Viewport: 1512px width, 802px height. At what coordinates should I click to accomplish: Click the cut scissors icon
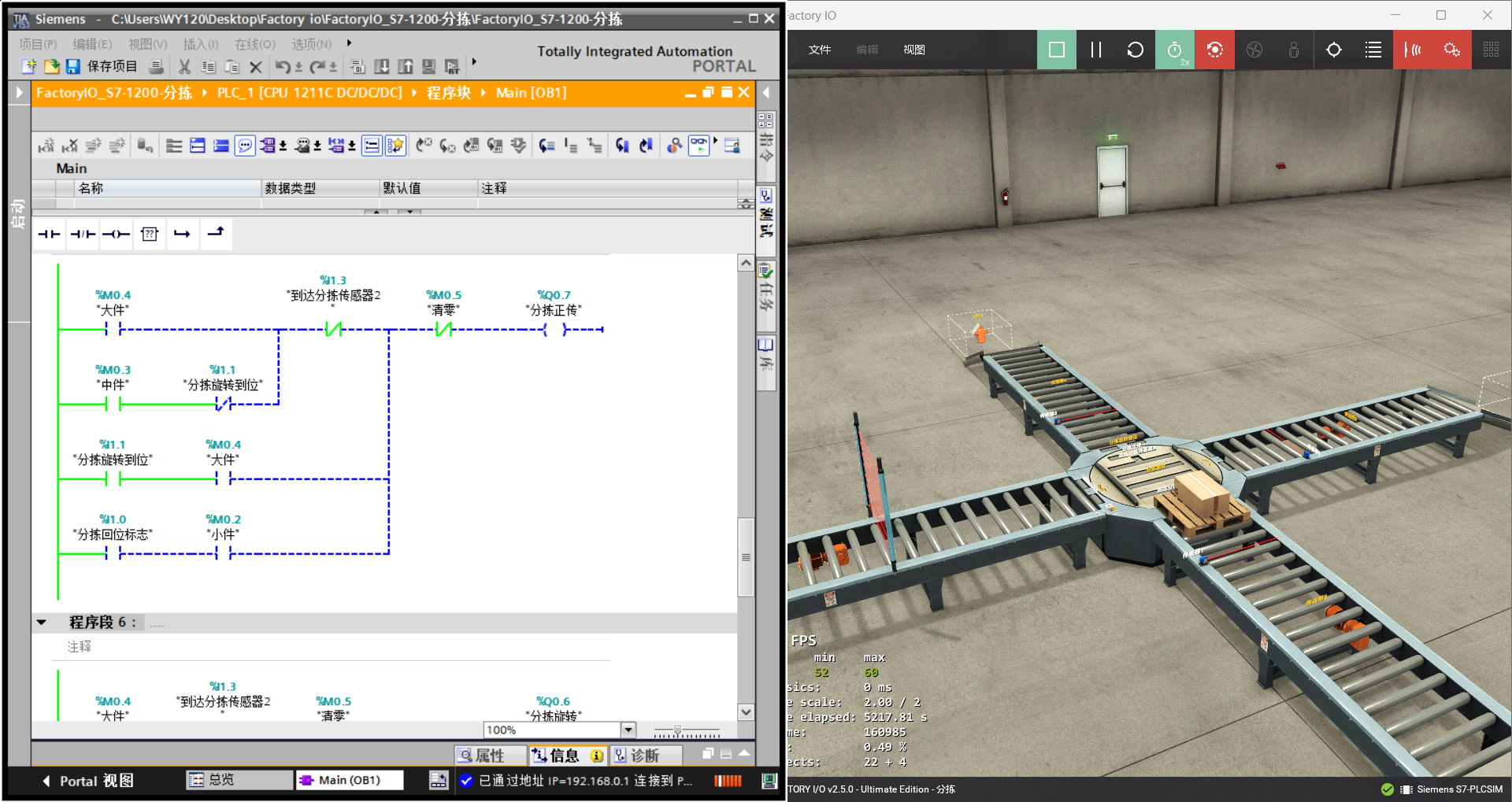click(x=184, y=67)
